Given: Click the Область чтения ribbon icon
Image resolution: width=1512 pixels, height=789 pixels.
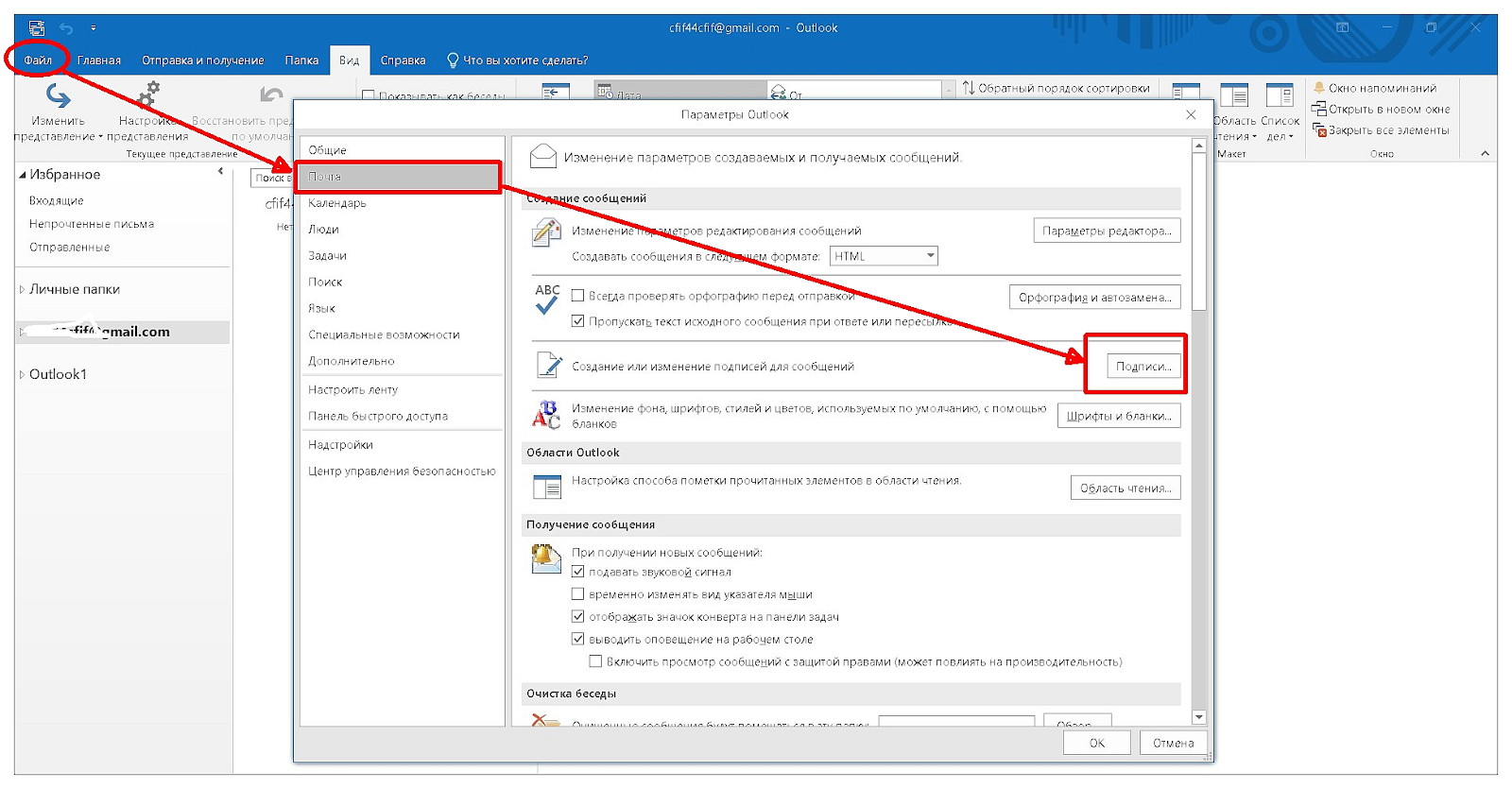Looking at the screenshot, I should point(1233,97).
